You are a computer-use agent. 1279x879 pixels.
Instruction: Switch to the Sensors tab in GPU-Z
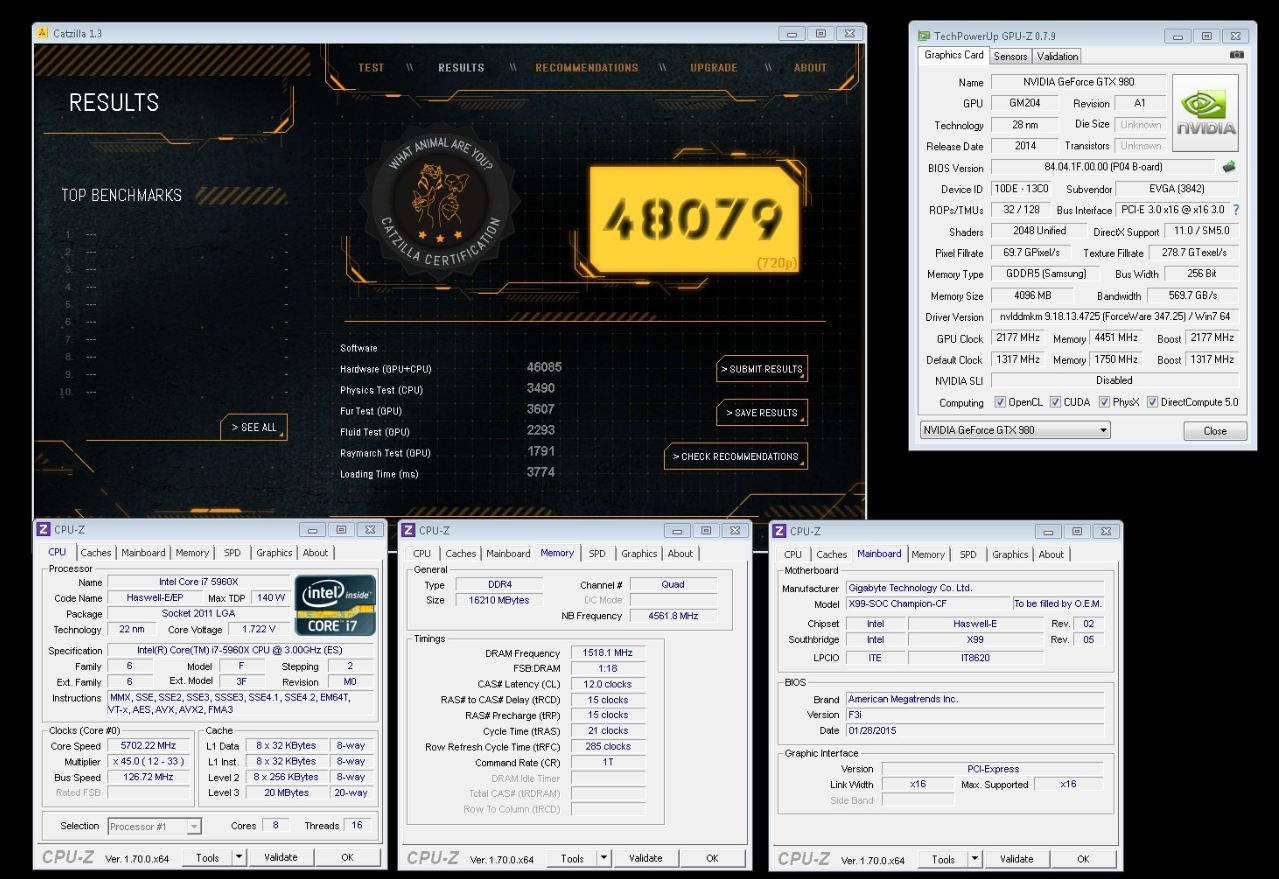(1010, 56)
